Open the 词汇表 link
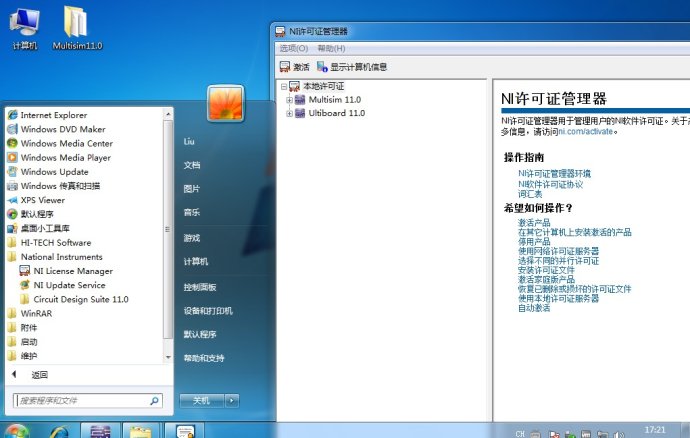Image resolution: width=690 pixels, height=438 pixels. pos(530,194)
